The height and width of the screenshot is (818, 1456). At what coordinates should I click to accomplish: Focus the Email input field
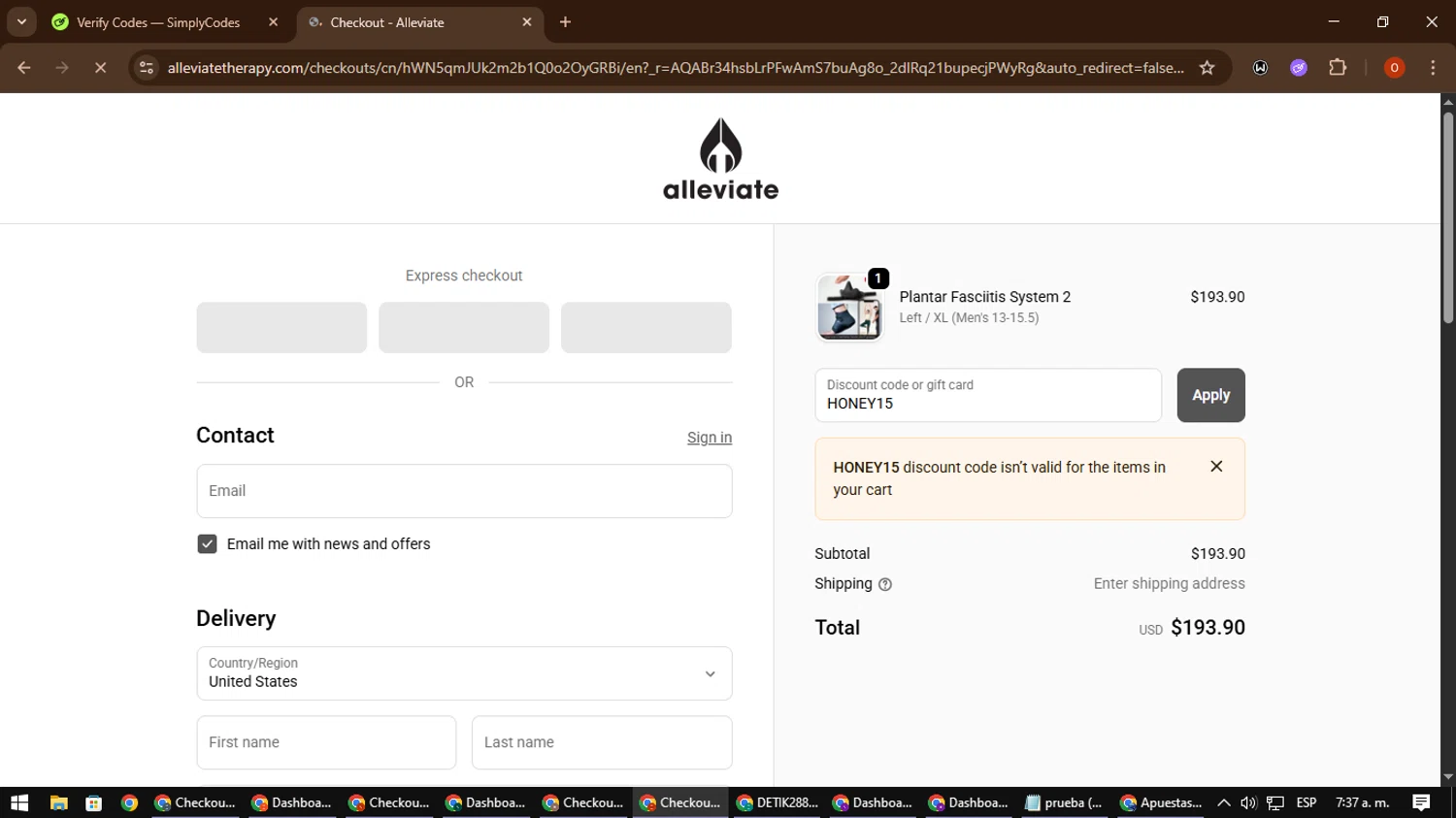tap(464, 491)
